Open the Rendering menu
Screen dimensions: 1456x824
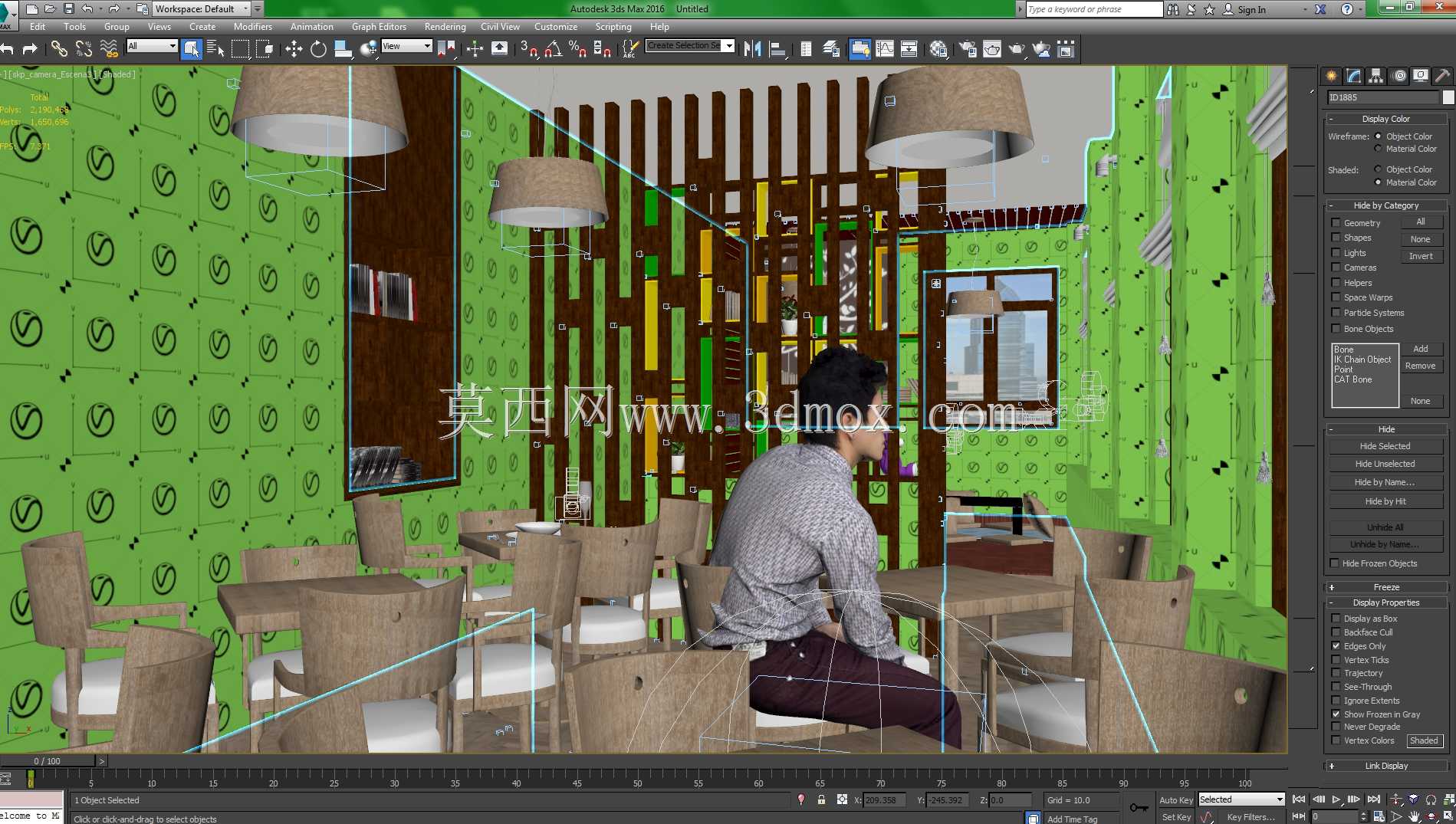point(445,27)
